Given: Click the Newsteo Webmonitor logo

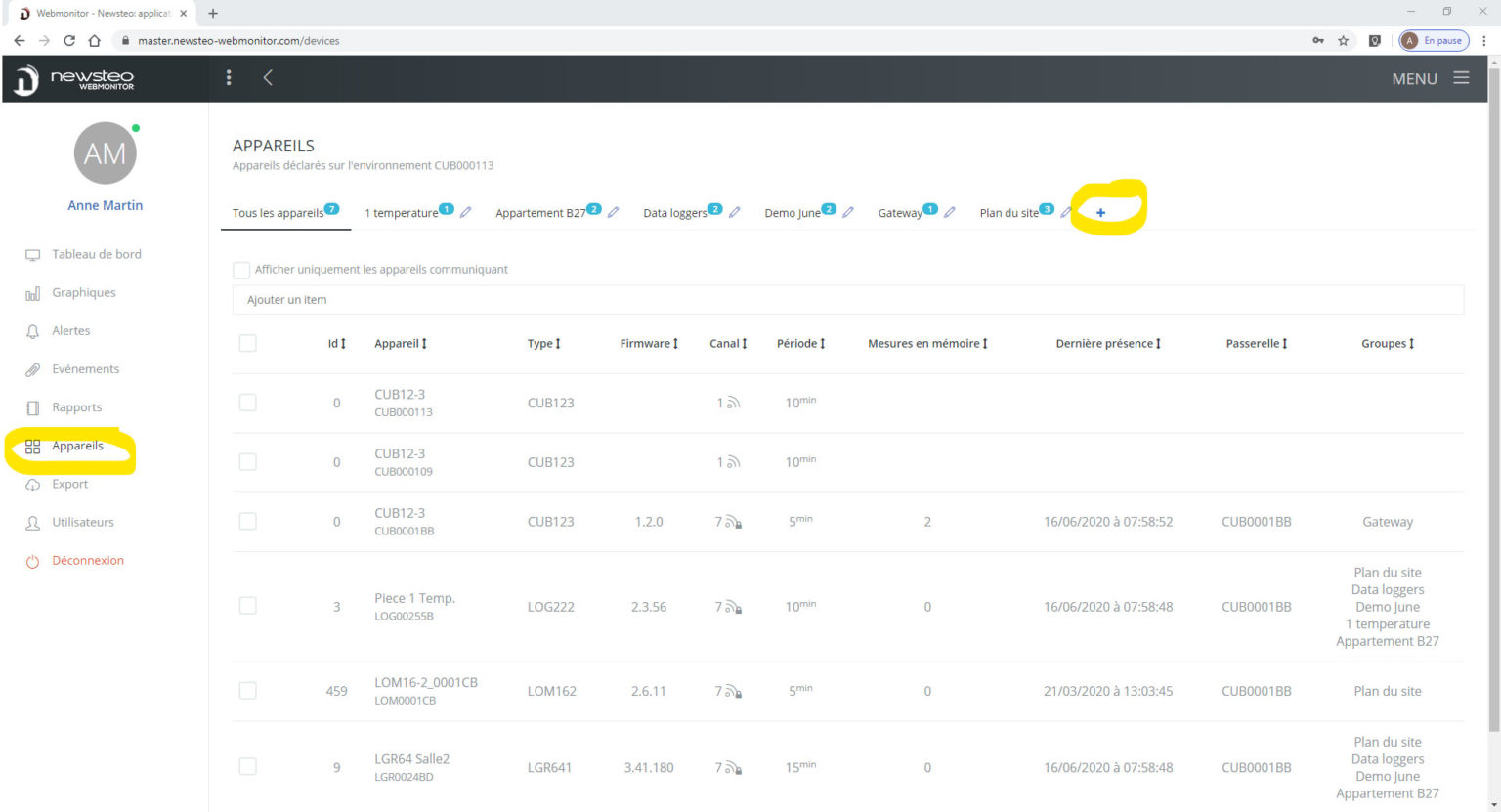Looking at the screenshot, I should [75, 79].
